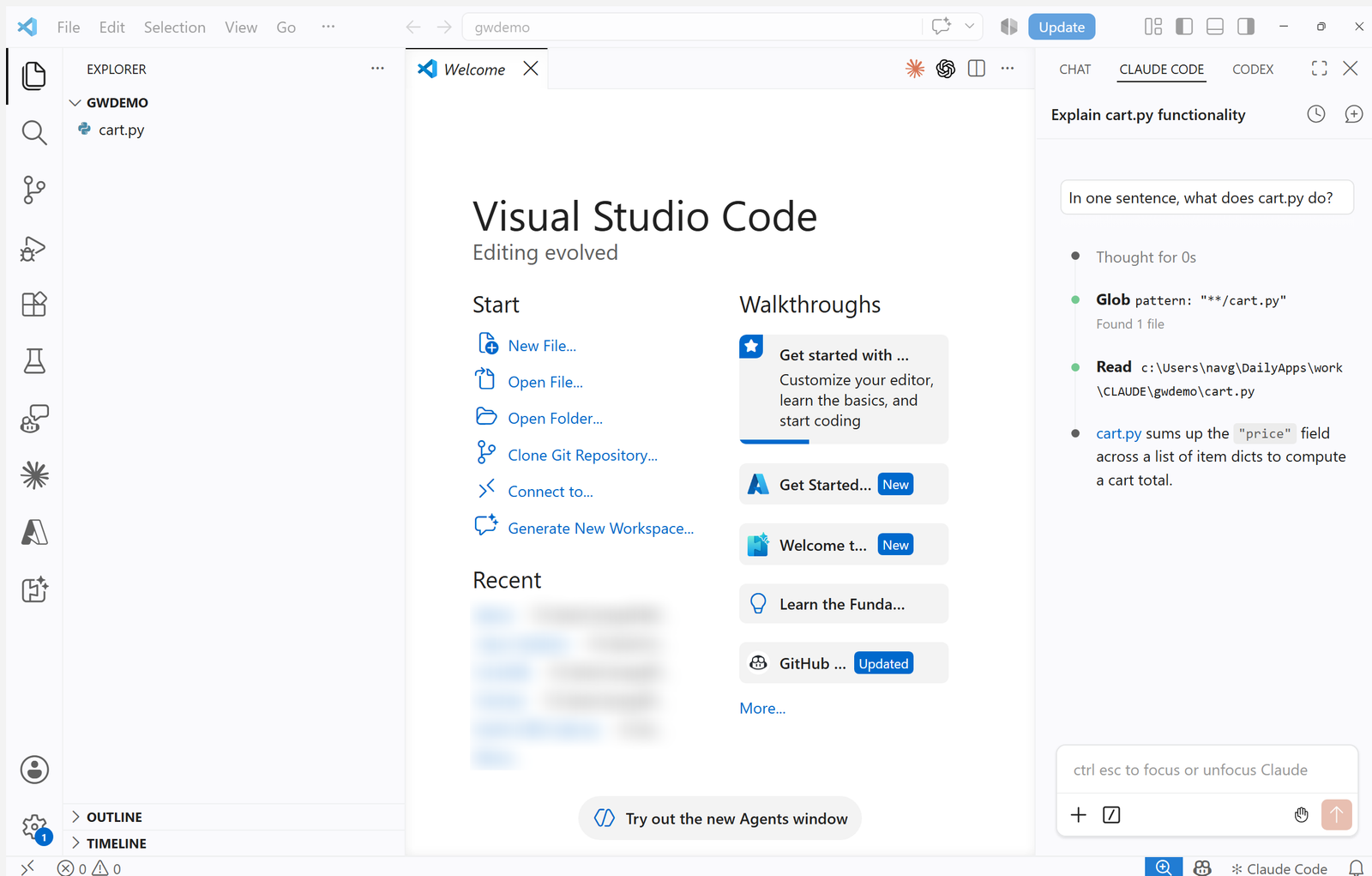Click the hand permission mode icon
Screen dimensions: 1372x876
(x=1302, y=815)
